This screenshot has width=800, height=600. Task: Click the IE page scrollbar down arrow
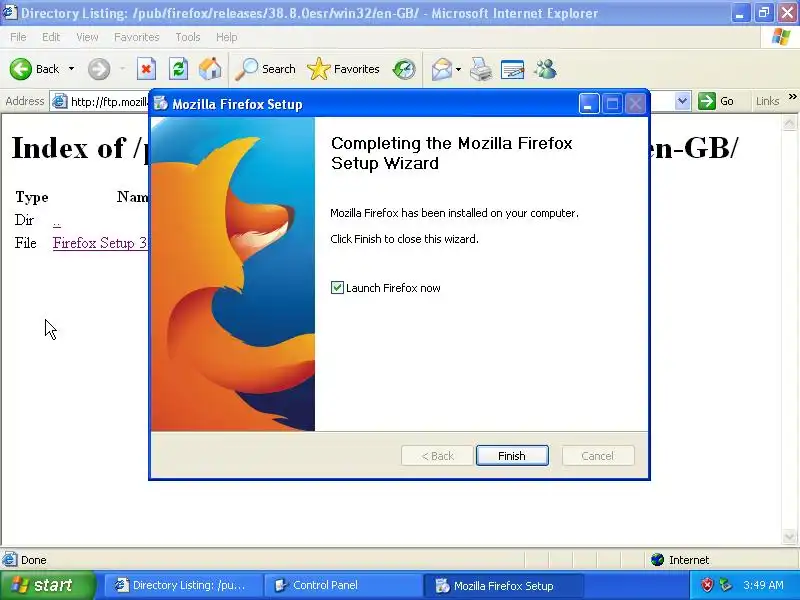click(x=789, y=536)
